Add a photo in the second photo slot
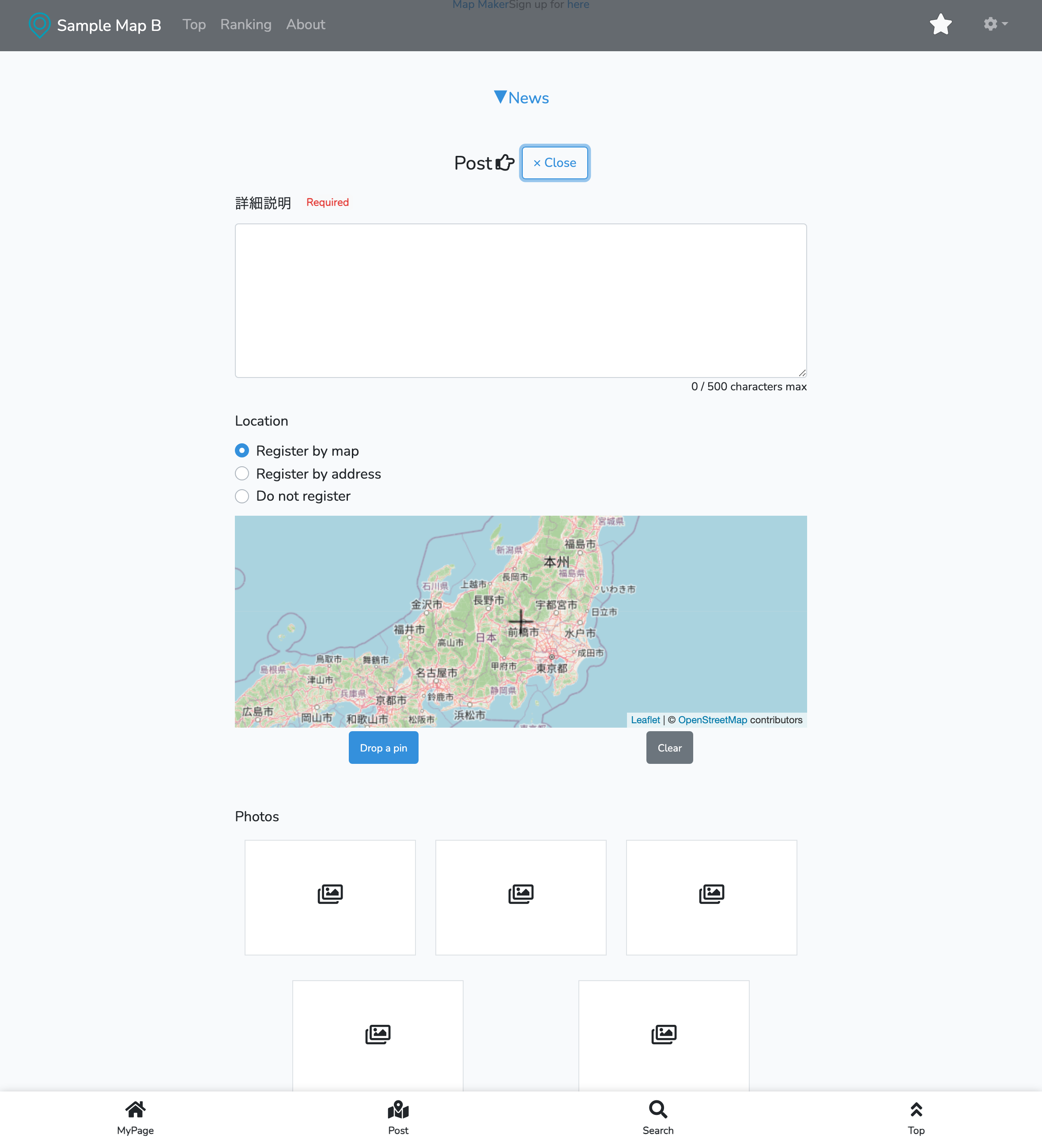1042x1148 pixels. [521, 898]
